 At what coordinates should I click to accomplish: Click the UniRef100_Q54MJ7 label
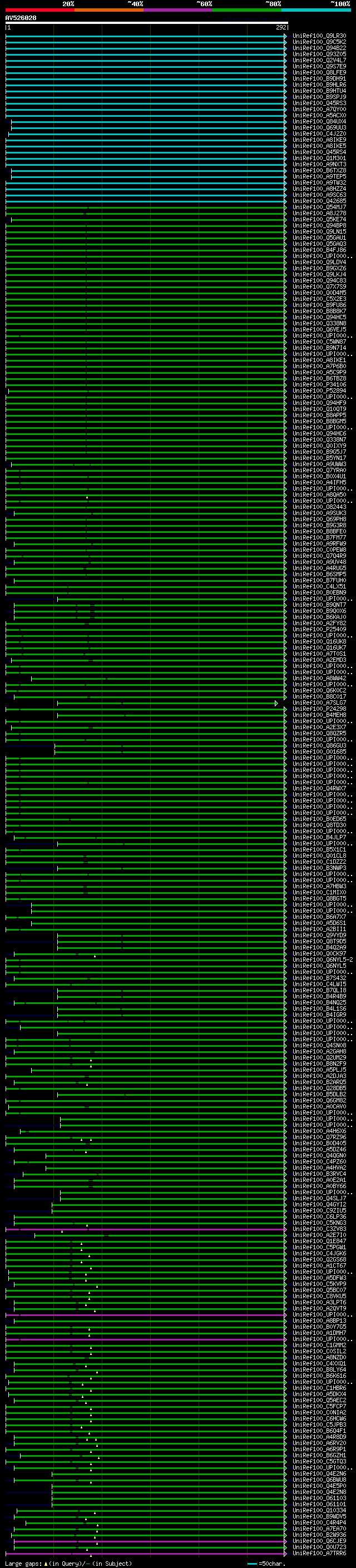319,207
